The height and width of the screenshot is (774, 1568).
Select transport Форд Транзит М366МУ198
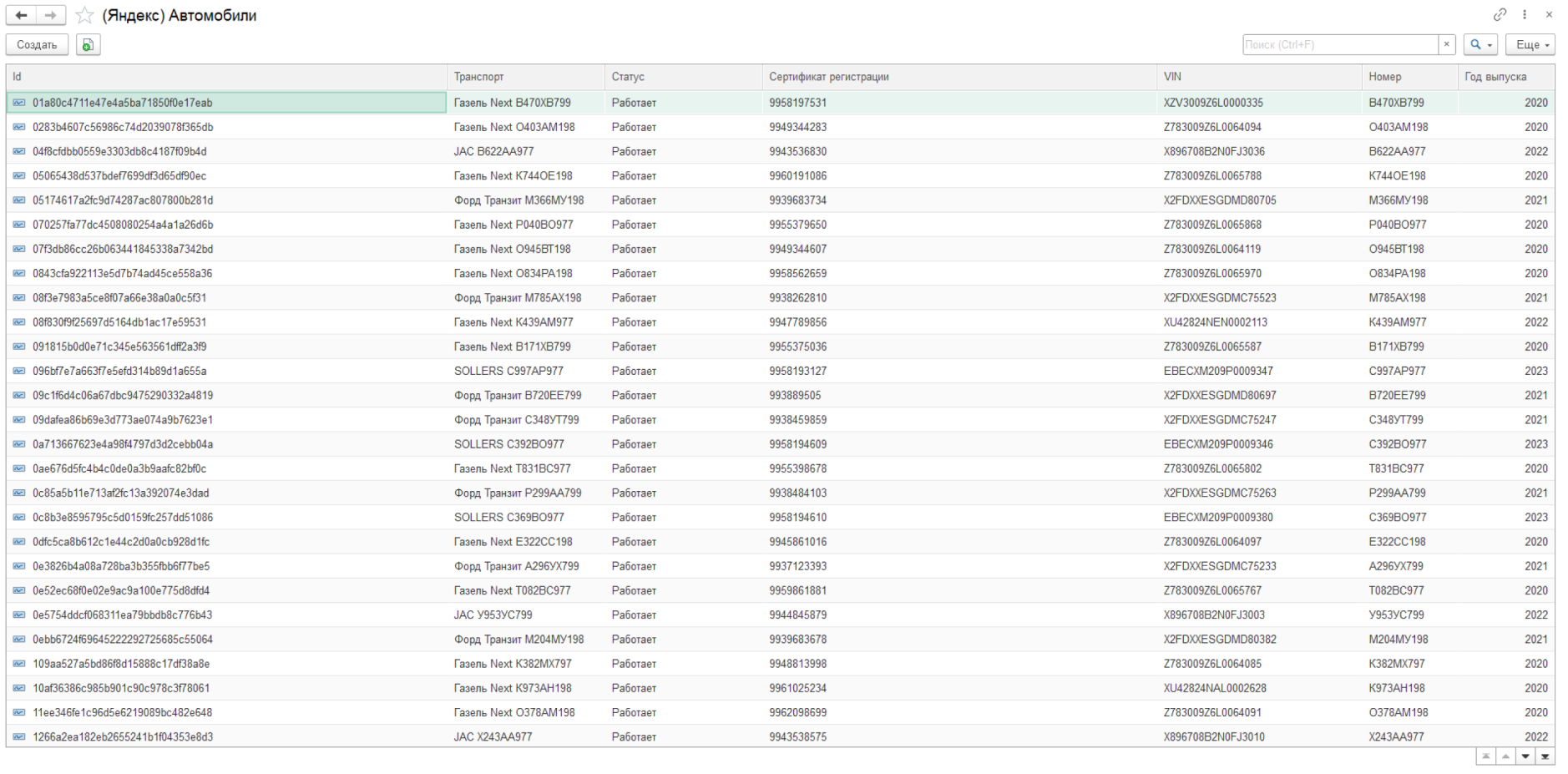click(518, 200)
